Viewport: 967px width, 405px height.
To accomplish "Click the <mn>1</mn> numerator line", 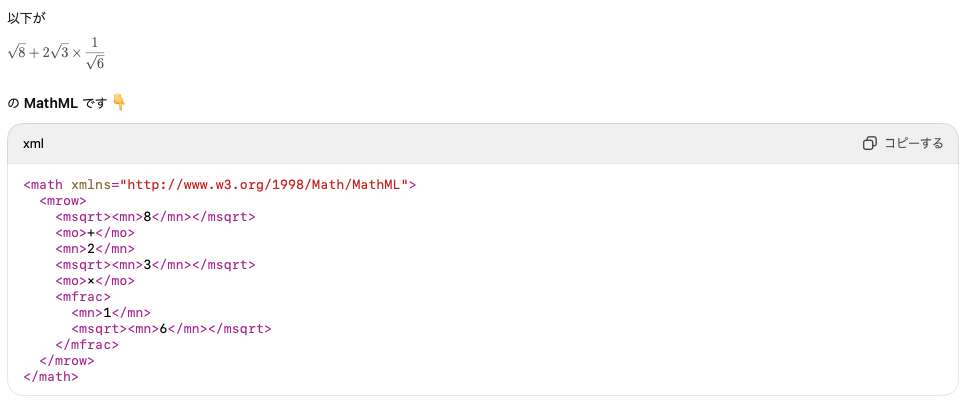I will point(111,313).
